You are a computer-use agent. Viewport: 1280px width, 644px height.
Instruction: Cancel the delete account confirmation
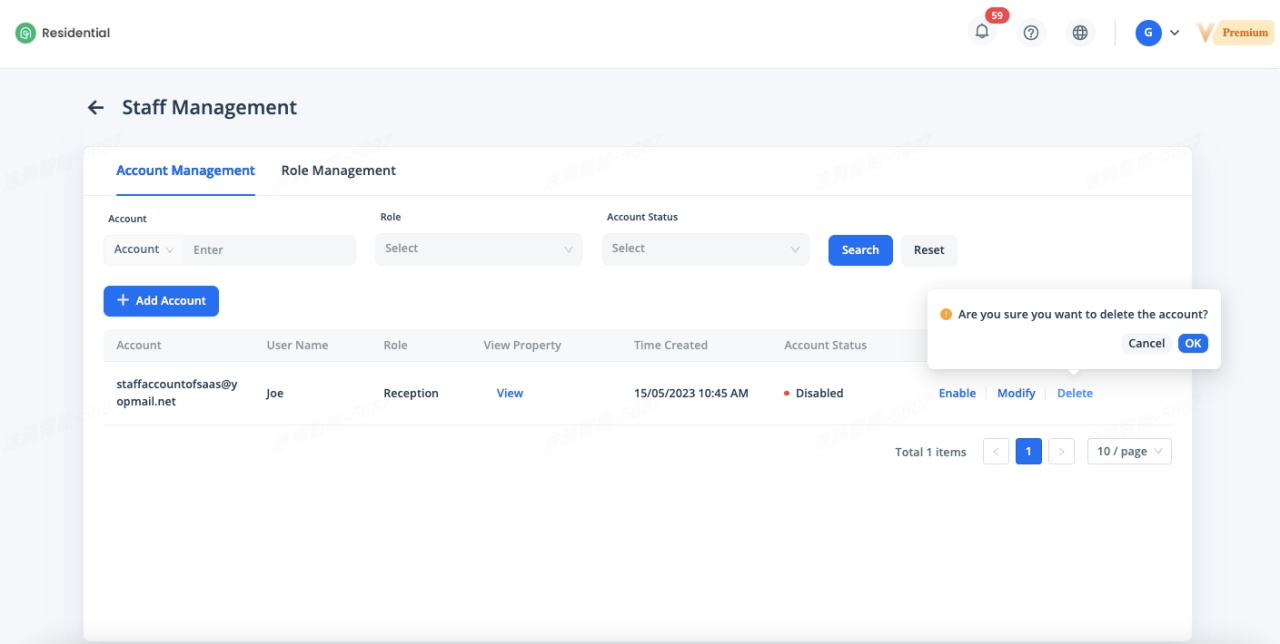pyautogui.click(x=1146, y=343)
